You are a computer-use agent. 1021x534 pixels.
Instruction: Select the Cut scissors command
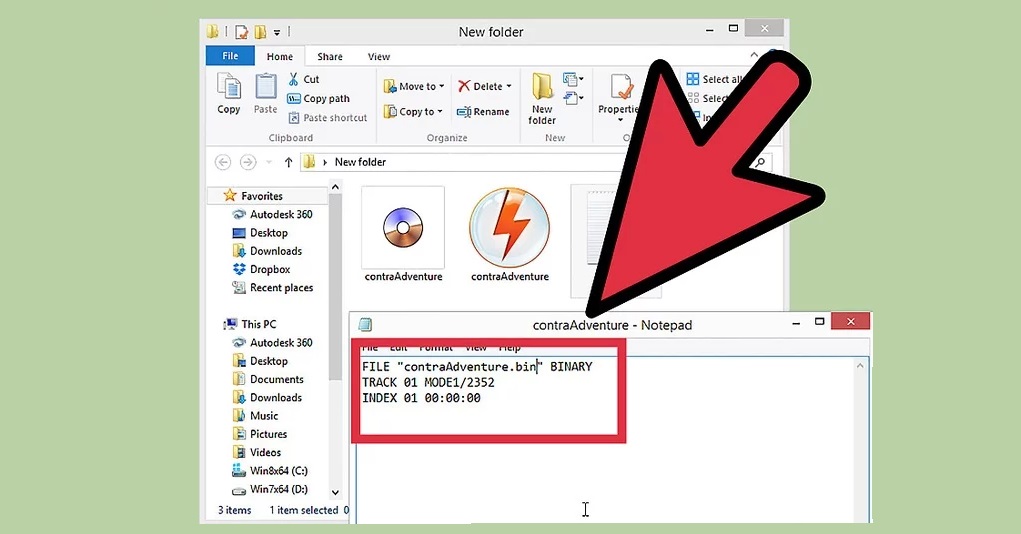tap(303, 79)
